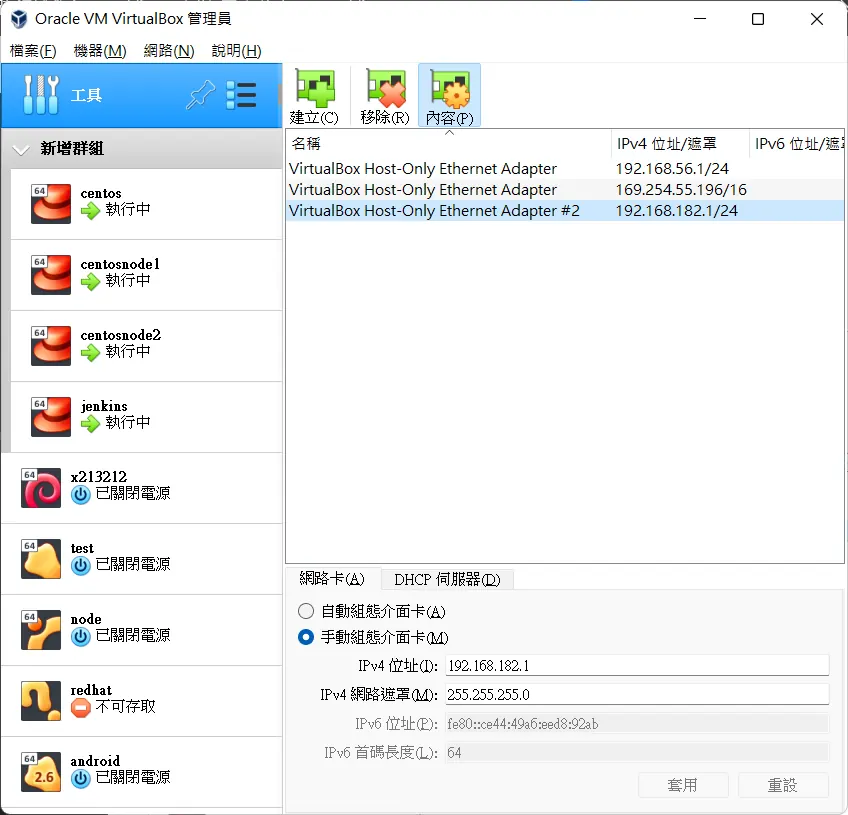This screenshot has height=815, width=848.
Task: Click powered-off status icon for x213212
Action: pos(81,494)
